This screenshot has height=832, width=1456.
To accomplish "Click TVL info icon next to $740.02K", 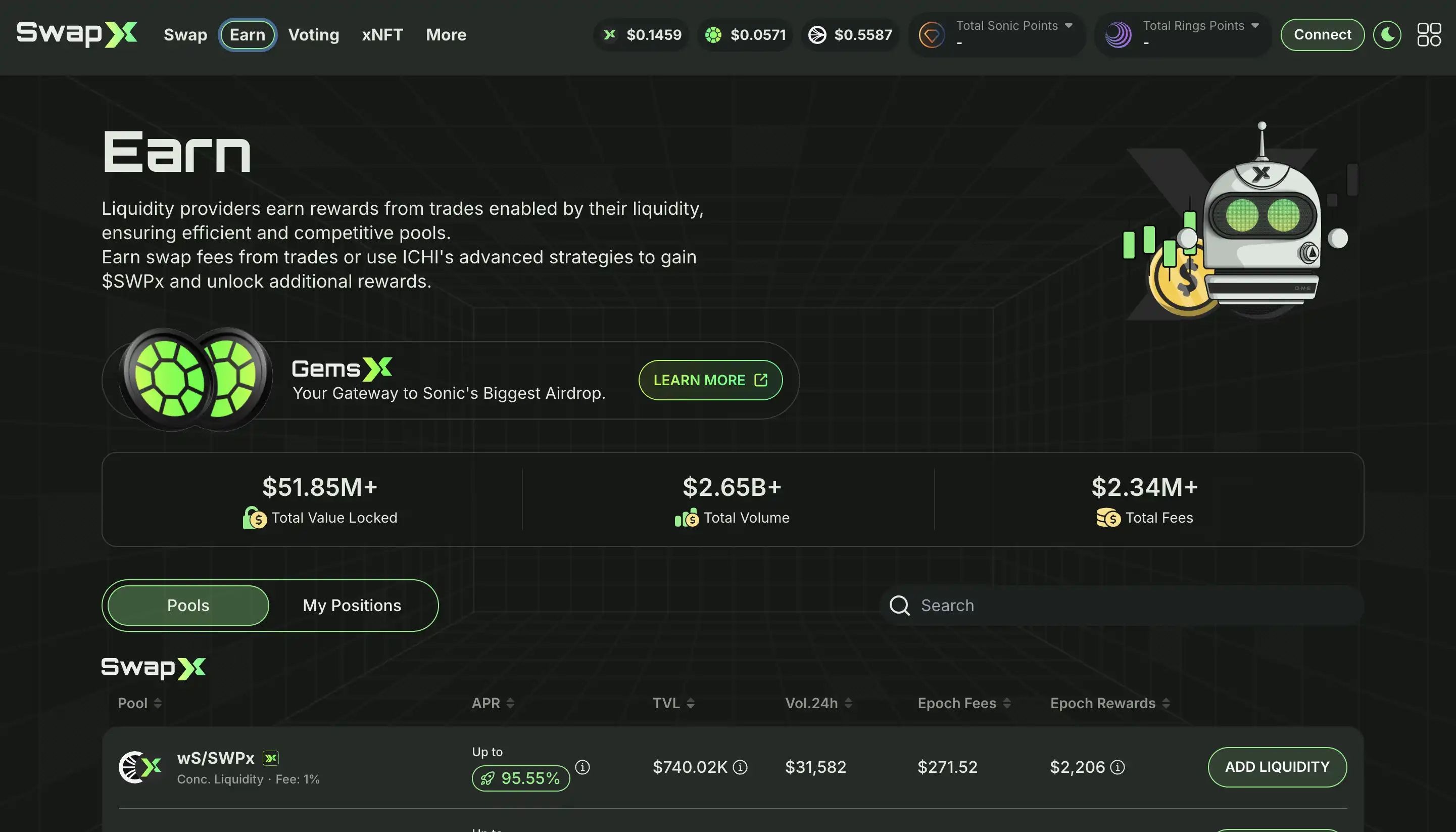I will (x=740, y=767).
